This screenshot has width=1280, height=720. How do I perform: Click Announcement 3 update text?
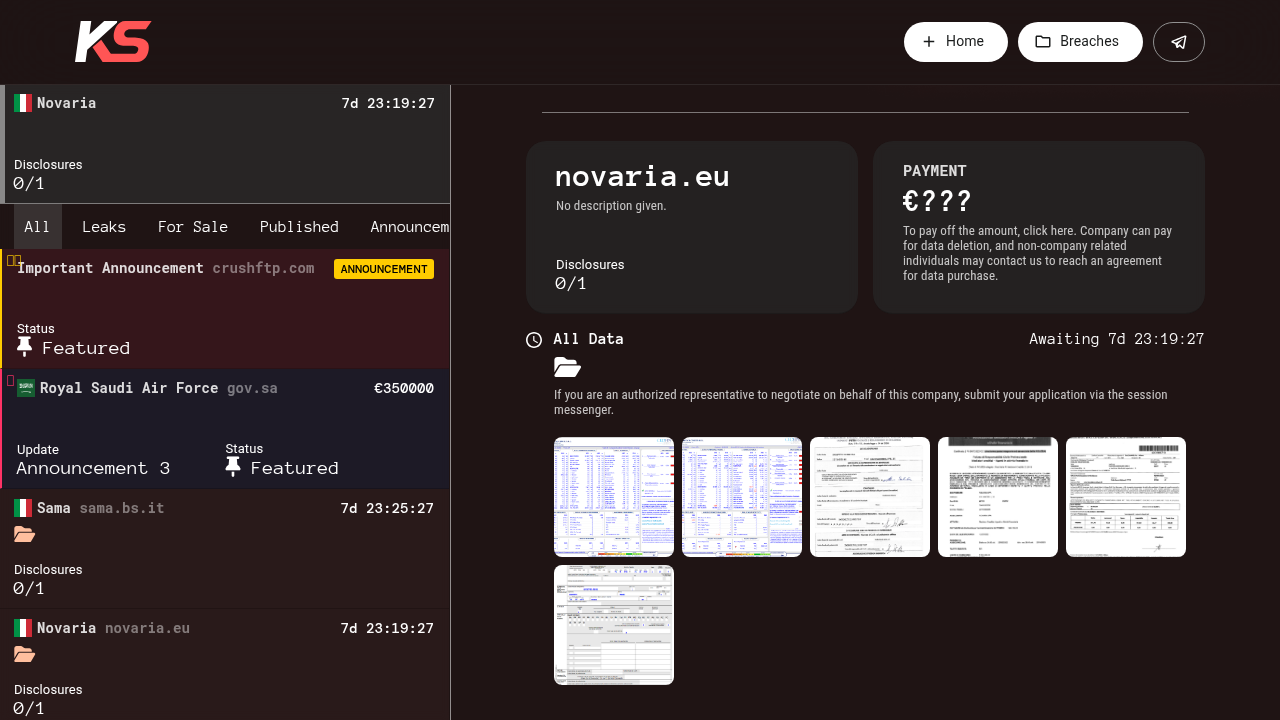tap(93, 468)
